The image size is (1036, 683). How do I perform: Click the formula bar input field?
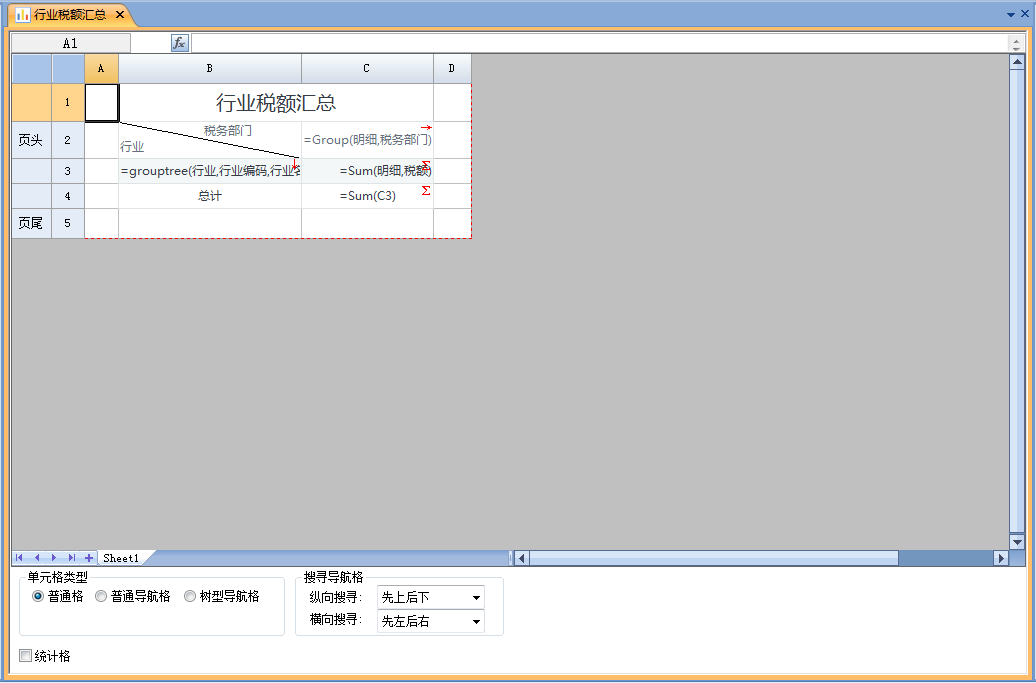(600, 43)
